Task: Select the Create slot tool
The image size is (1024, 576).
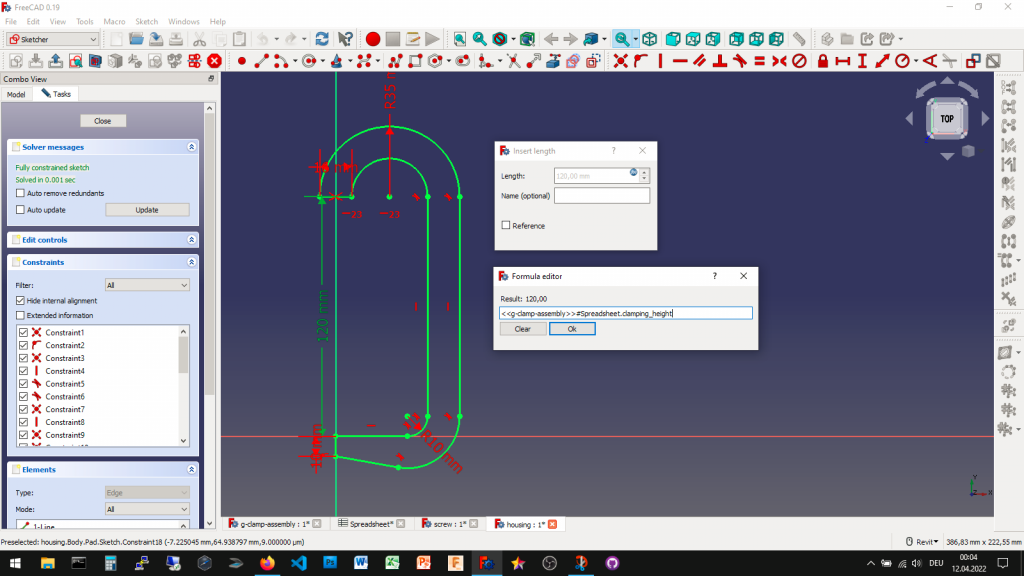Action: coord(463,61)
